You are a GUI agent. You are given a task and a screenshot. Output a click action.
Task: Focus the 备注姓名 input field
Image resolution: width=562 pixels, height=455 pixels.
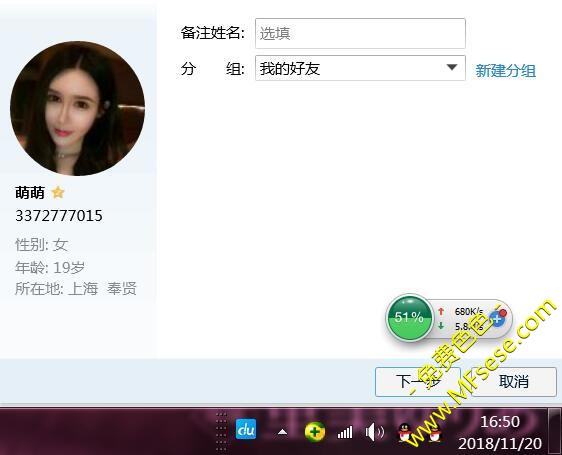point(360,33)
